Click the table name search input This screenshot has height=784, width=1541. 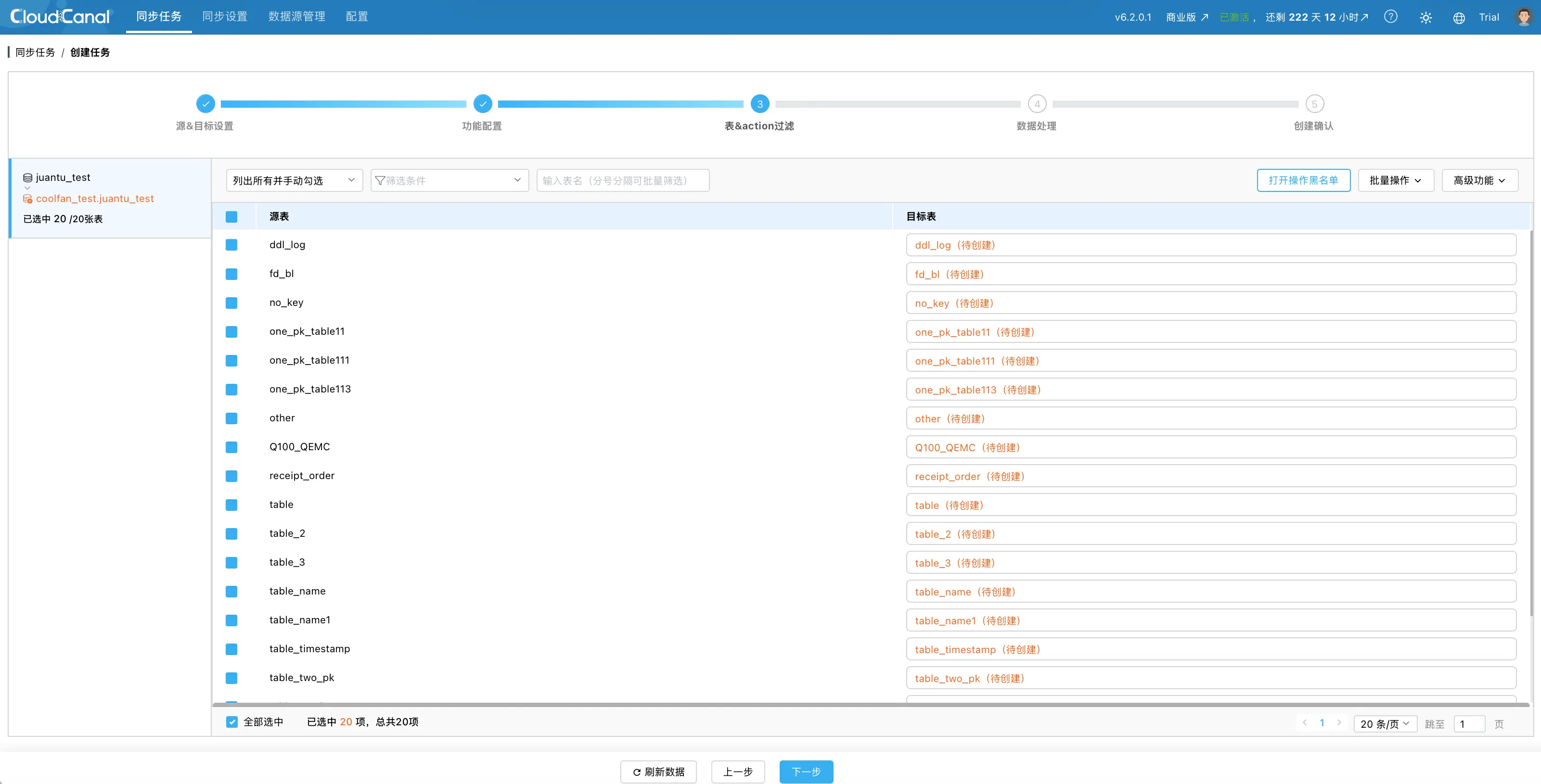[x=623, y=180]
